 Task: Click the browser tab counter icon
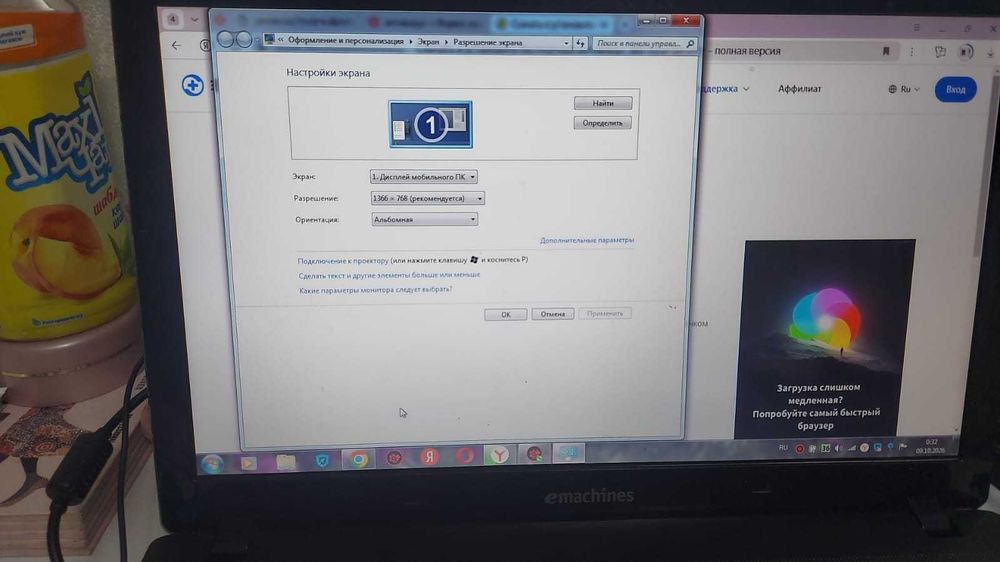[173, 20]
